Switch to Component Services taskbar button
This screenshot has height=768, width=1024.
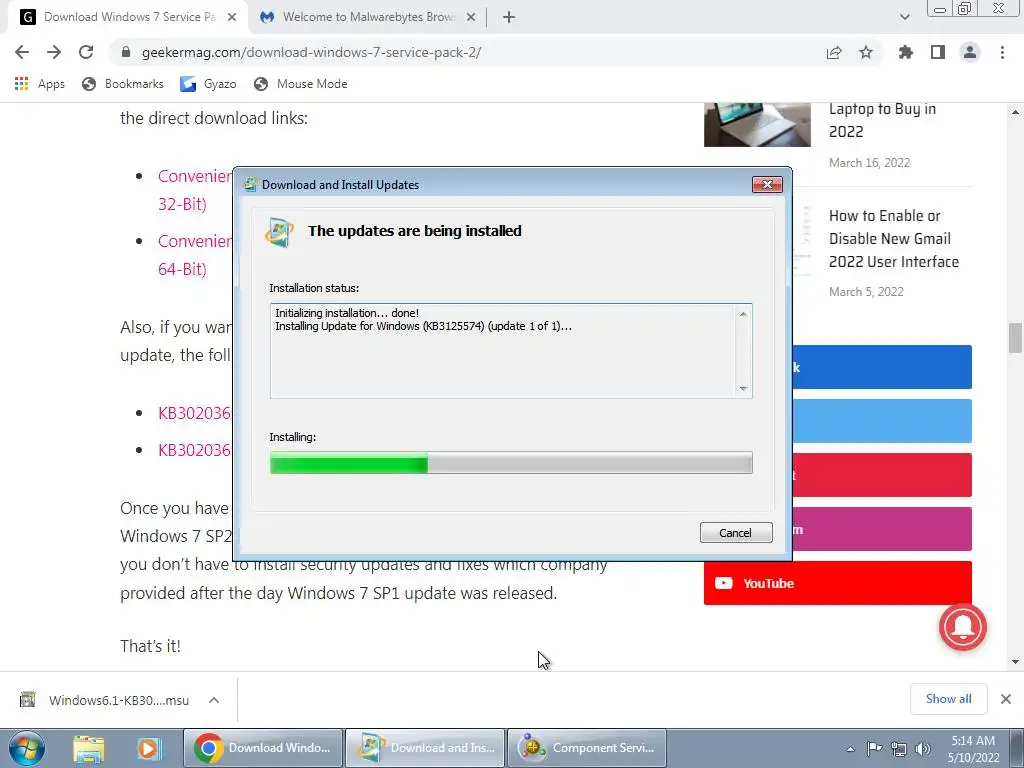click(586, 748)
